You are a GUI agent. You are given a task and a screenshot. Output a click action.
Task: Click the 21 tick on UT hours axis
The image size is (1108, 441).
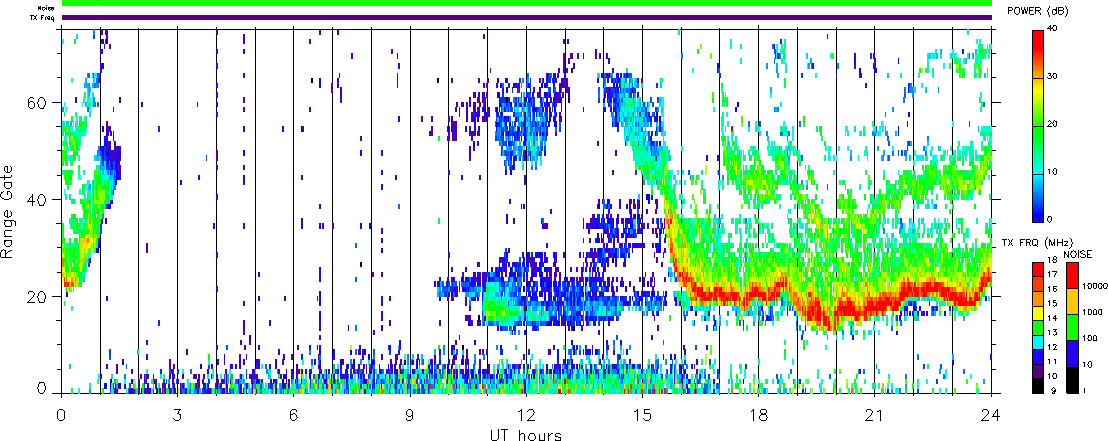(875, 414)
